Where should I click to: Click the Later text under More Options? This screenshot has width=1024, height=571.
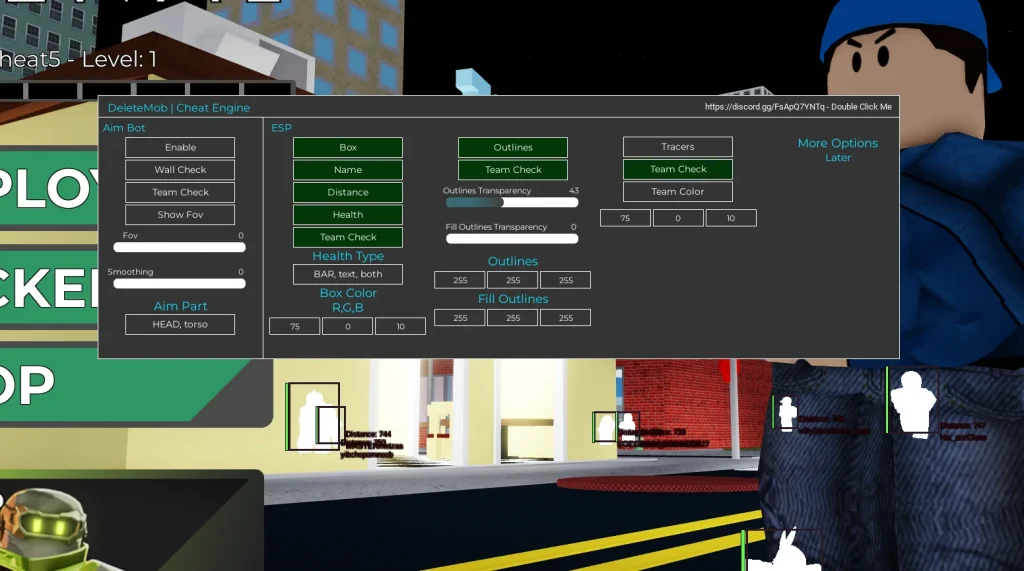tap(838, 157)
